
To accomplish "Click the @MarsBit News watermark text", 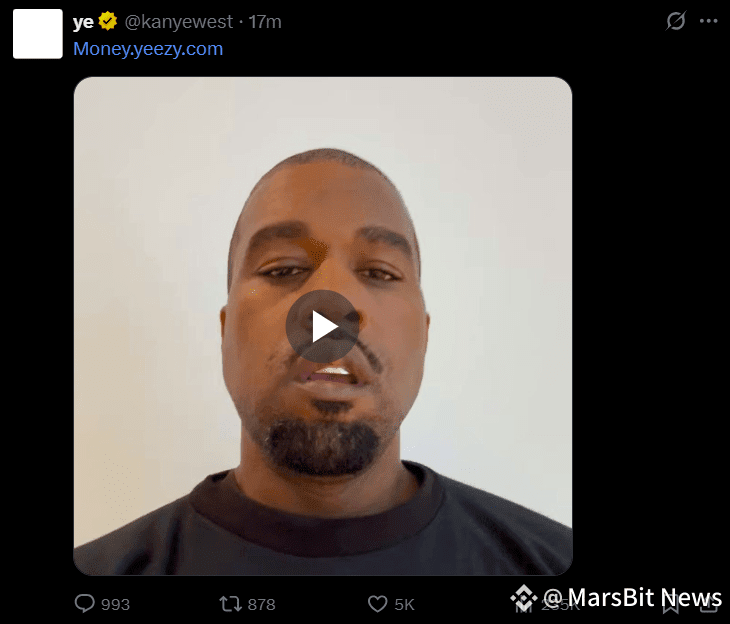I will click(632, 597).
